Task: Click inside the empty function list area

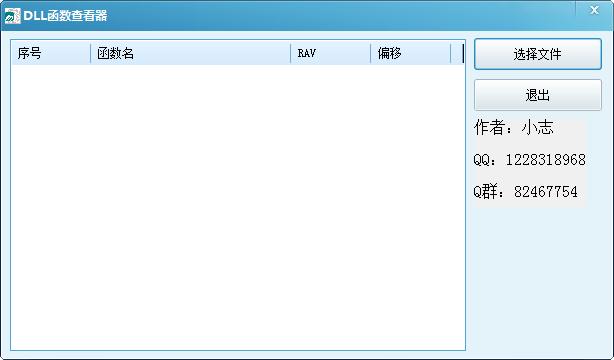Action: (238, 208)
